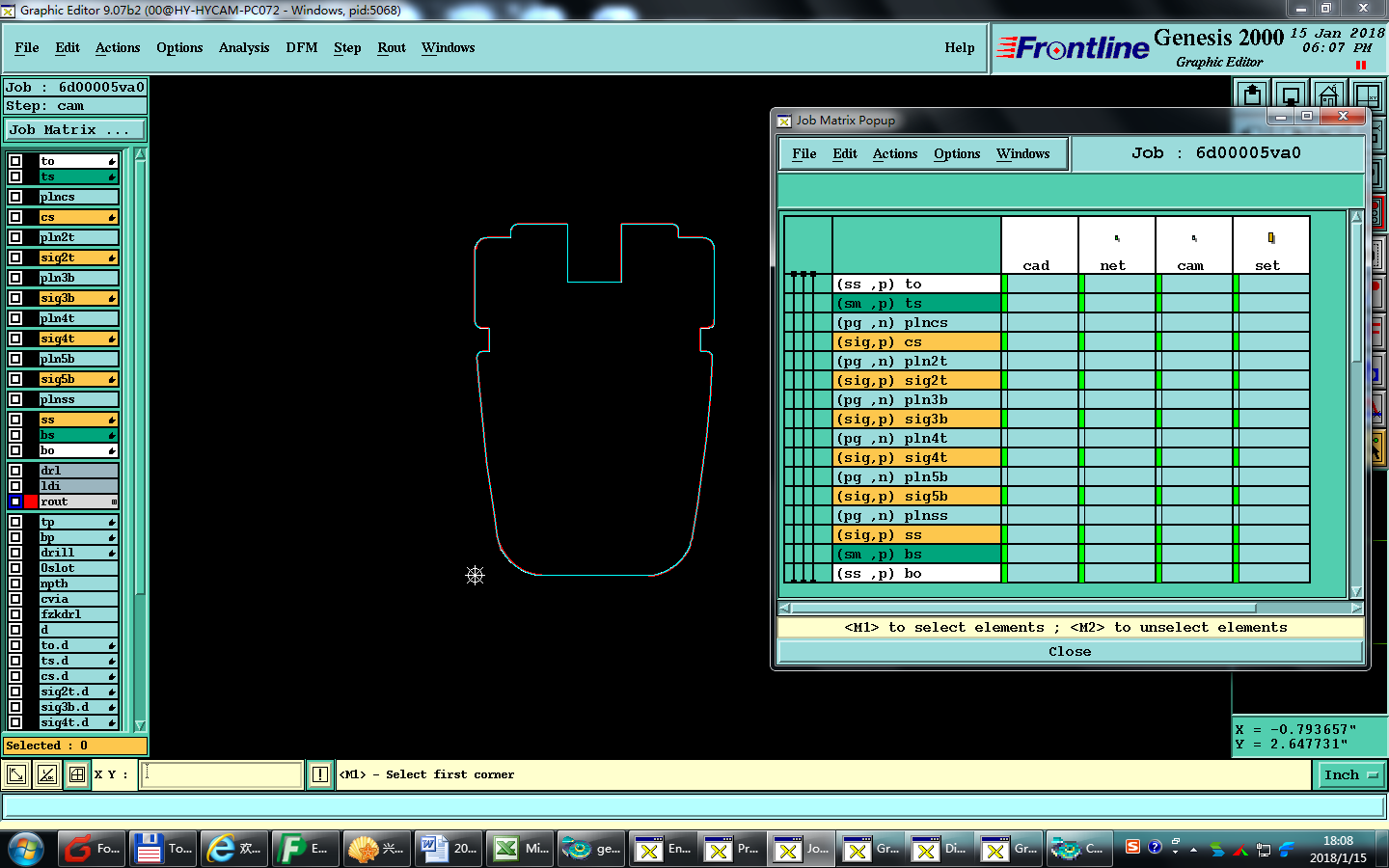Open the Rout menu
Screen dimensions: 1389x868
tap(392, 47)
